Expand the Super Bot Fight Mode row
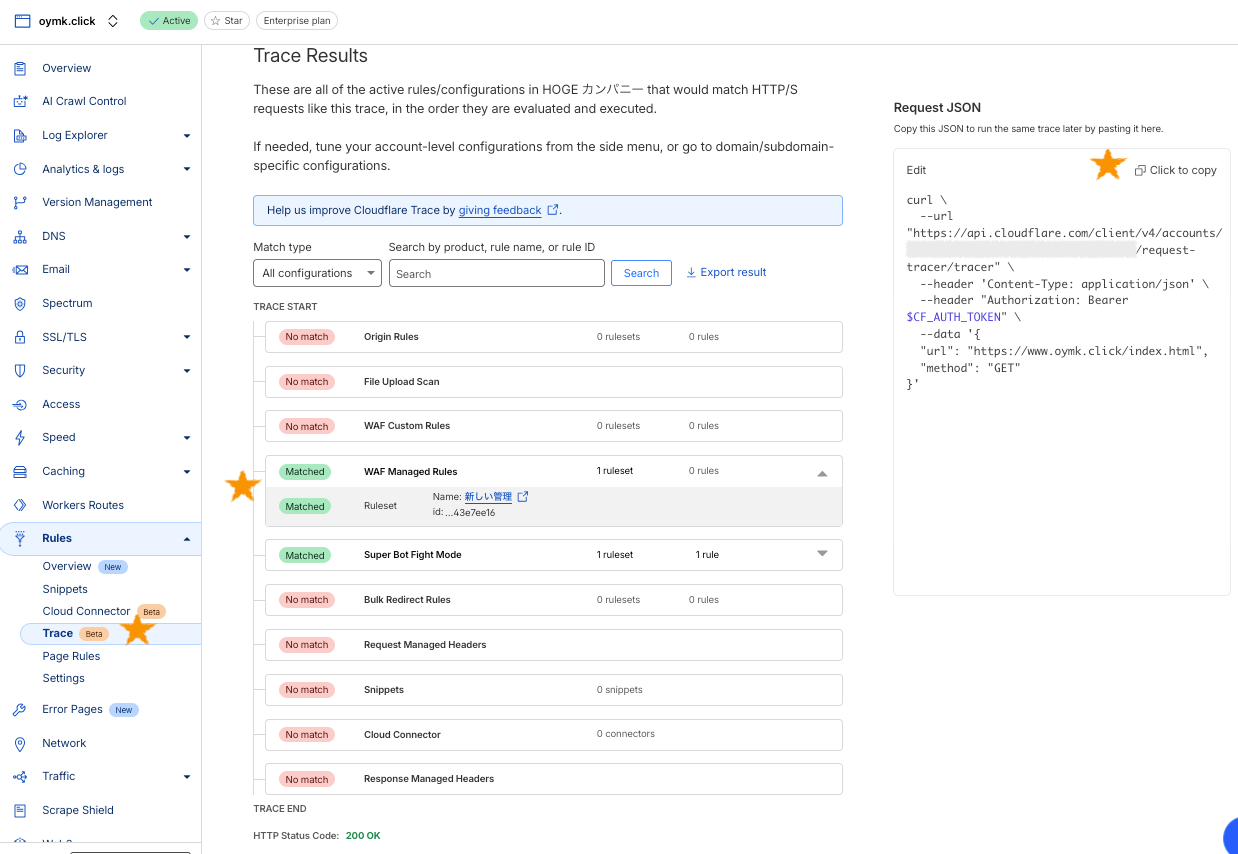Viewport: 1238px width, 854px height. (822, 554)
